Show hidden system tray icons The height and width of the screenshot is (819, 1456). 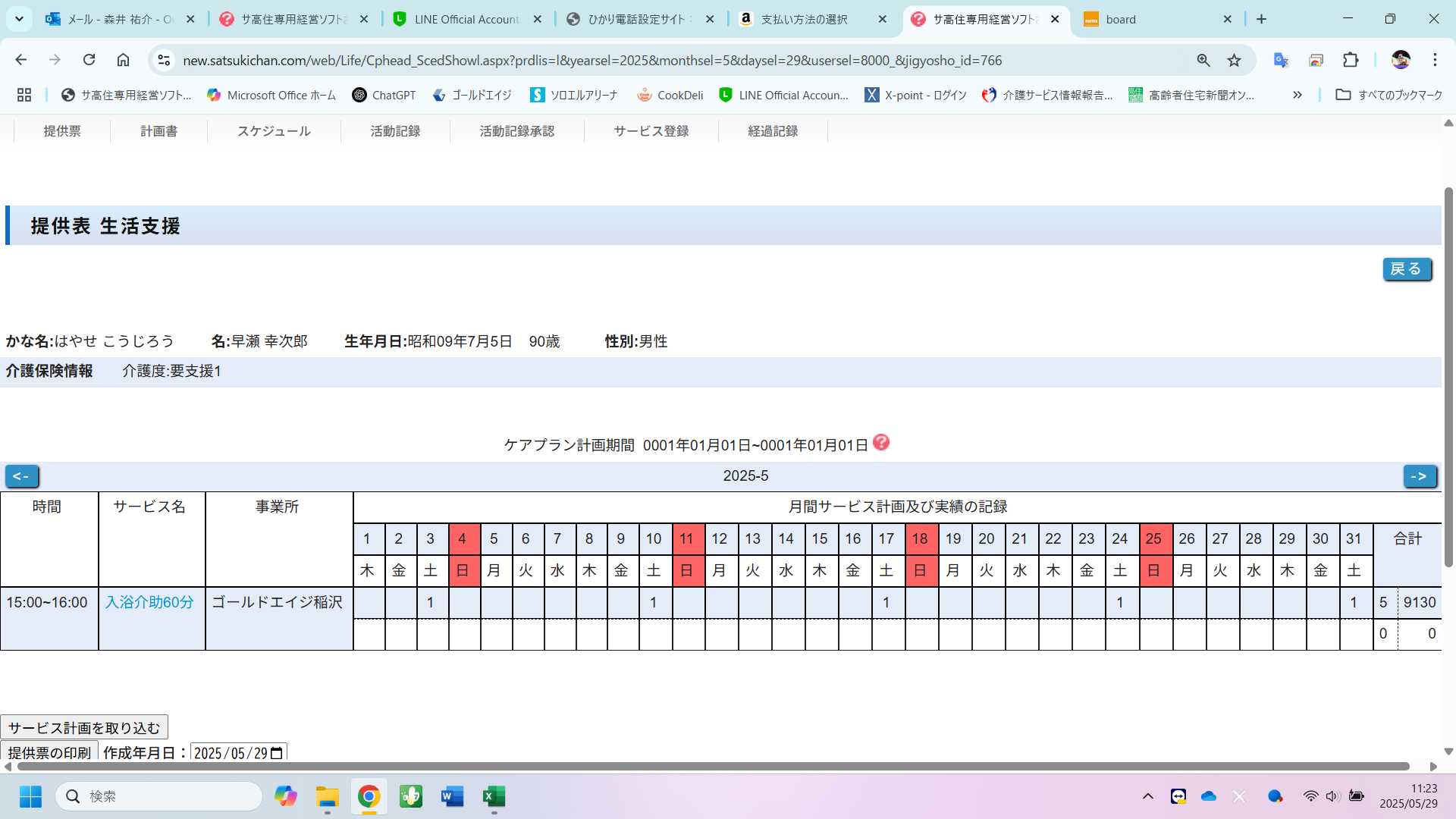click(1147, 796)
